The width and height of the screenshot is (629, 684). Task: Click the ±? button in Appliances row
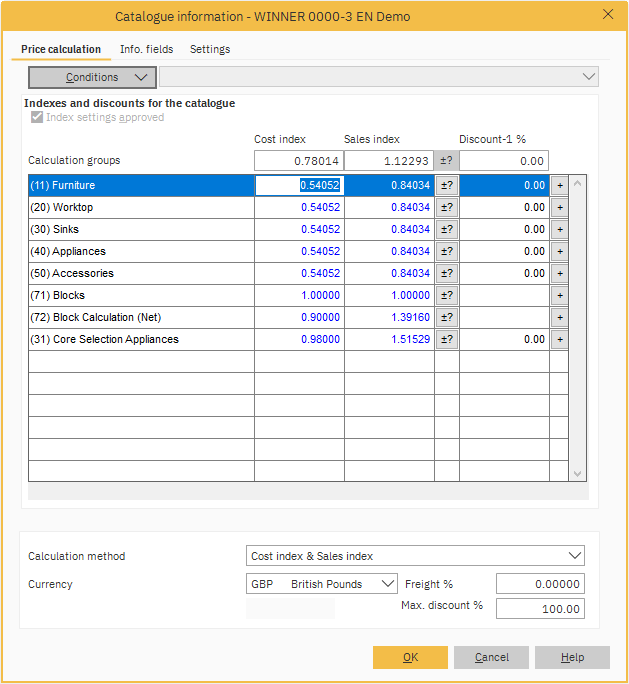[447, 251]
